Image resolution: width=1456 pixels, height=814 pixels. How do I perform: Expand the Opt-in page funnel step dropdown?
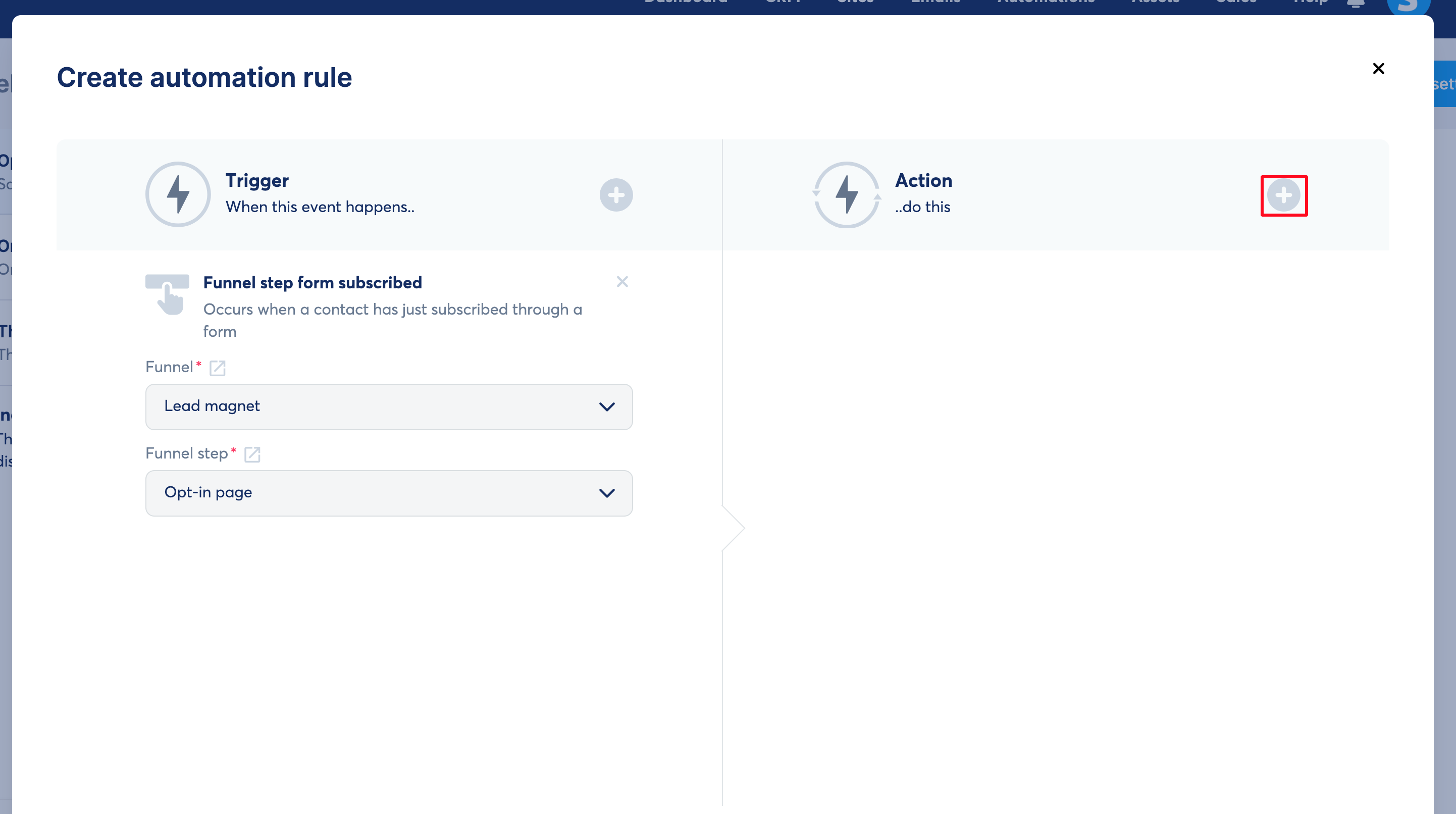pyautogui.click(x=389, y=493)
